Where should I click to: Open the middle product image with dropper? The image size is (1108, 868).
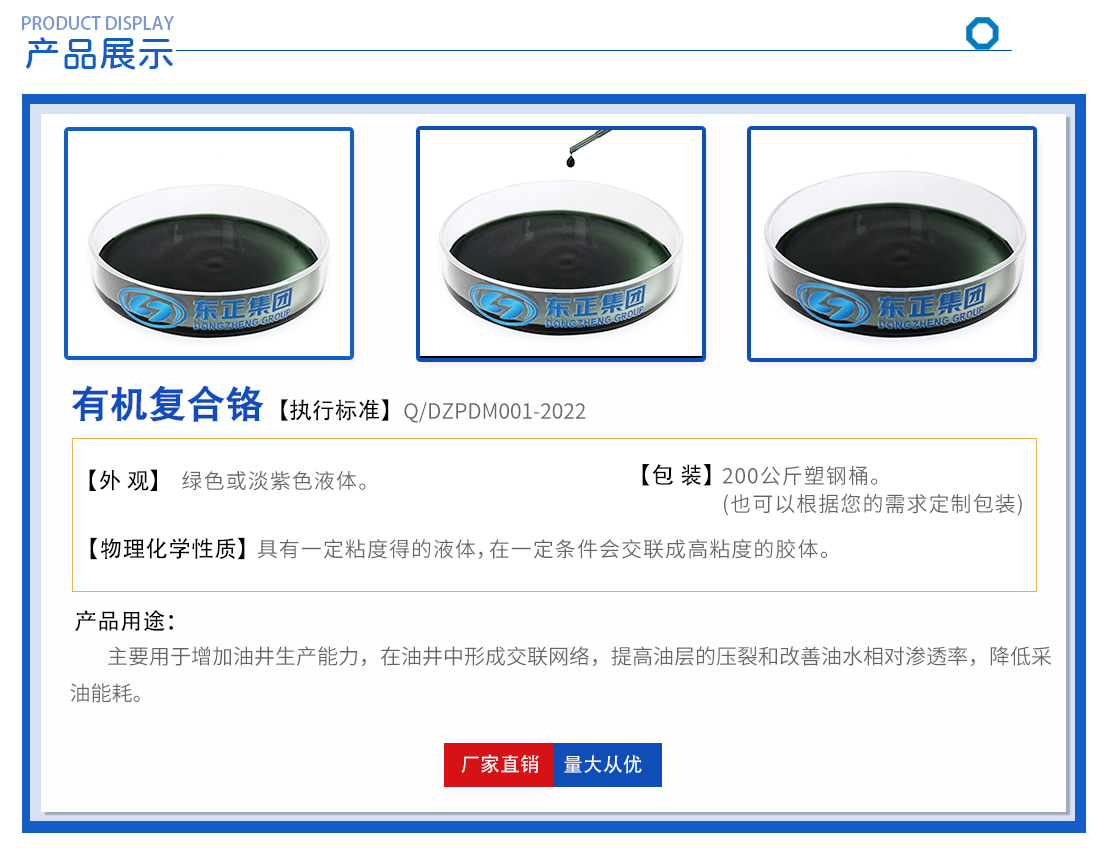click(x=561, y=244)
